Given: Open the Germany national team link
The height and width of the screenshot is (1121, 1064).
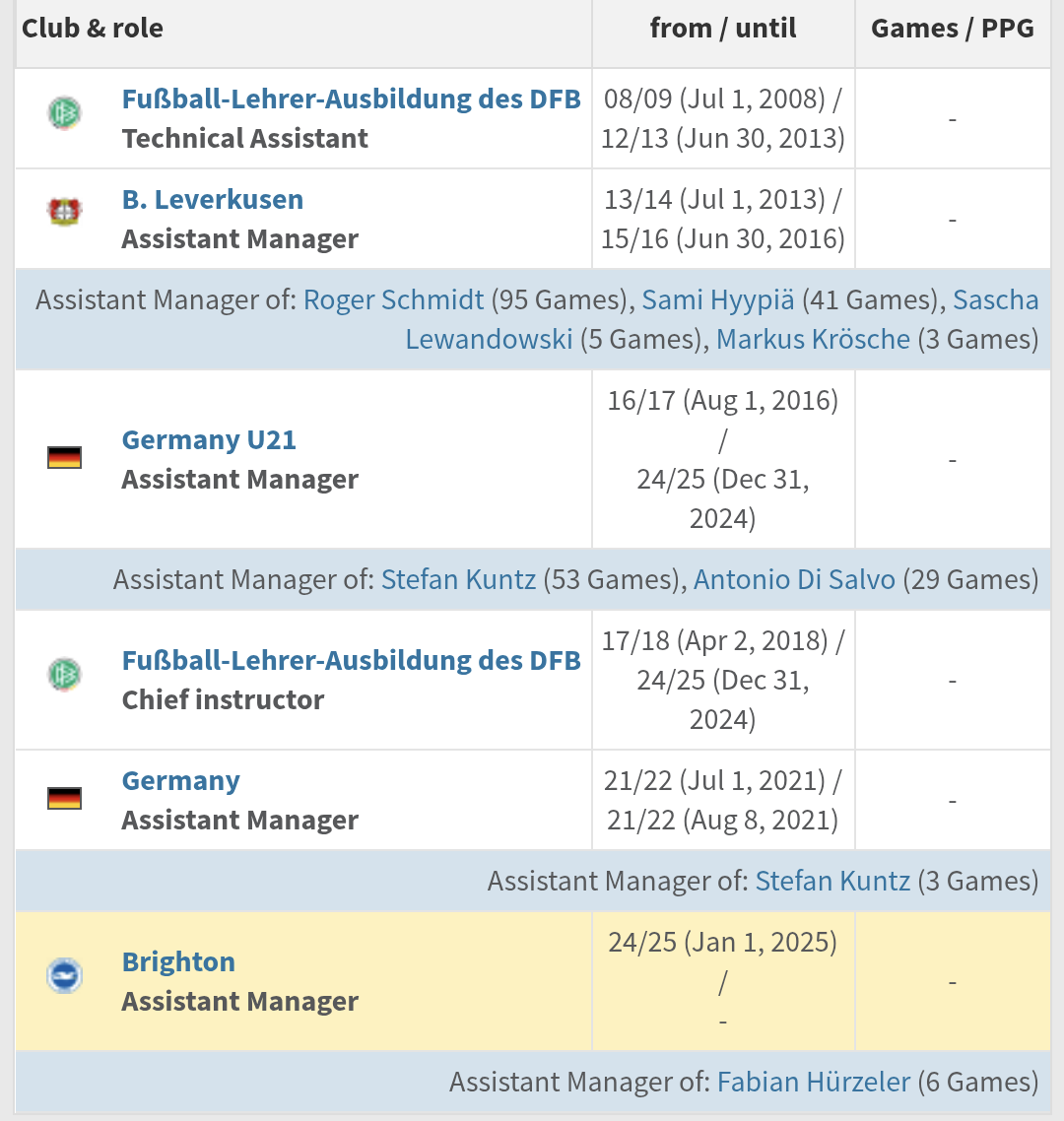Looking at the screenshot, I should click(181, 781).
